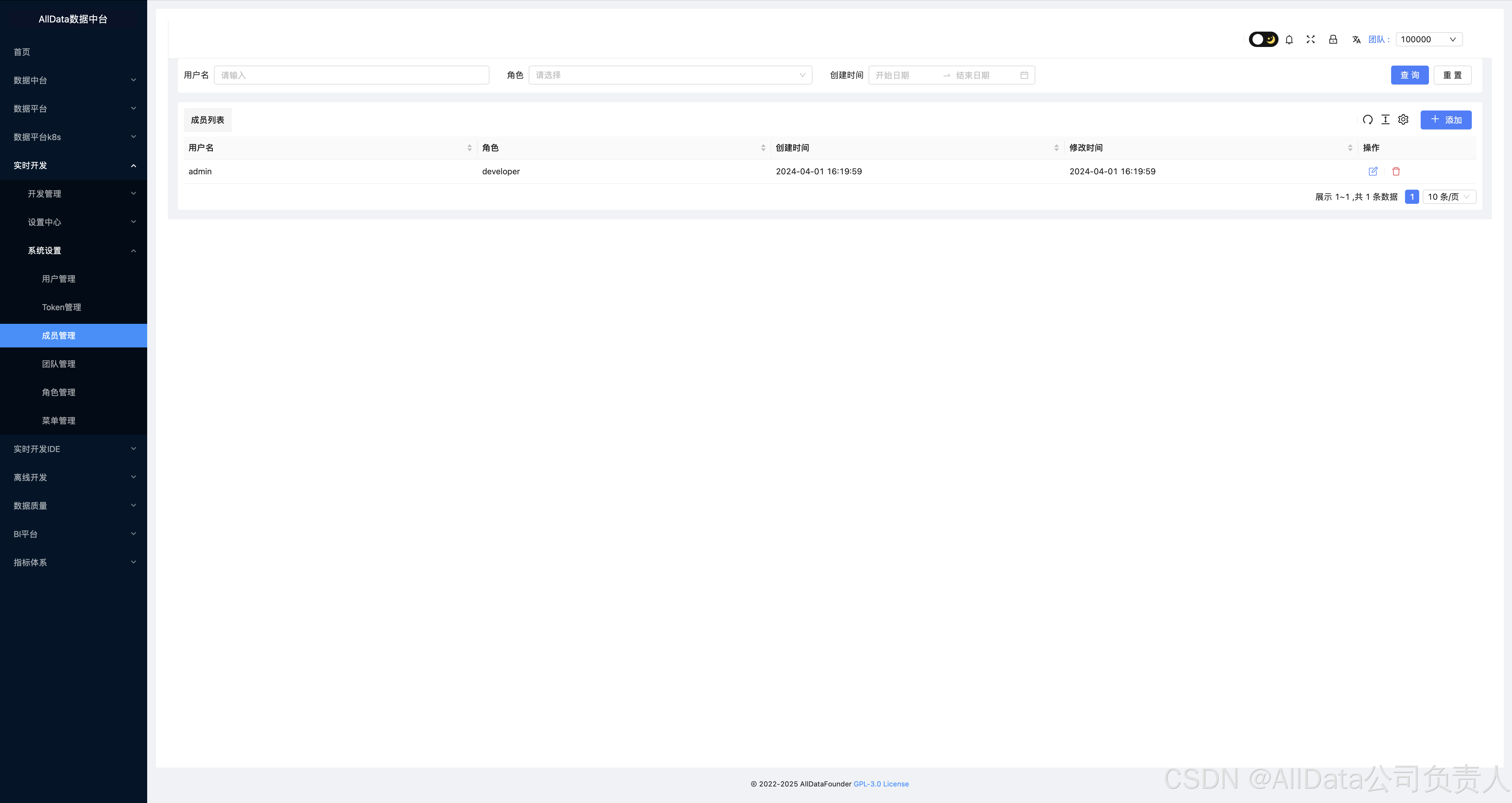Open Token管理 in sidebar

click(62, 307)
